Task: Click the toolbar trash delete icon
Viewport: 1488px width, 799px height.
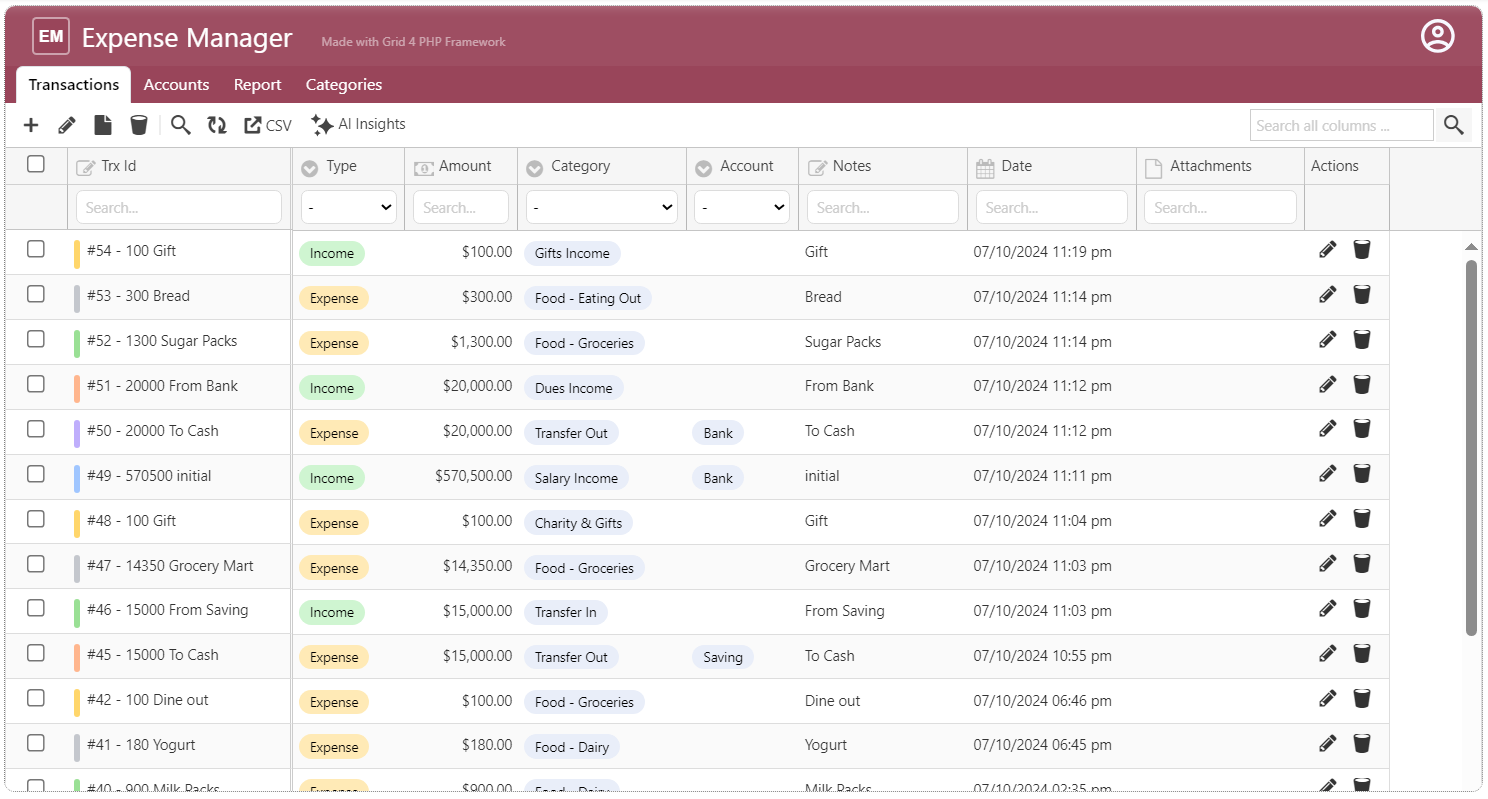Action: point(139,125)
